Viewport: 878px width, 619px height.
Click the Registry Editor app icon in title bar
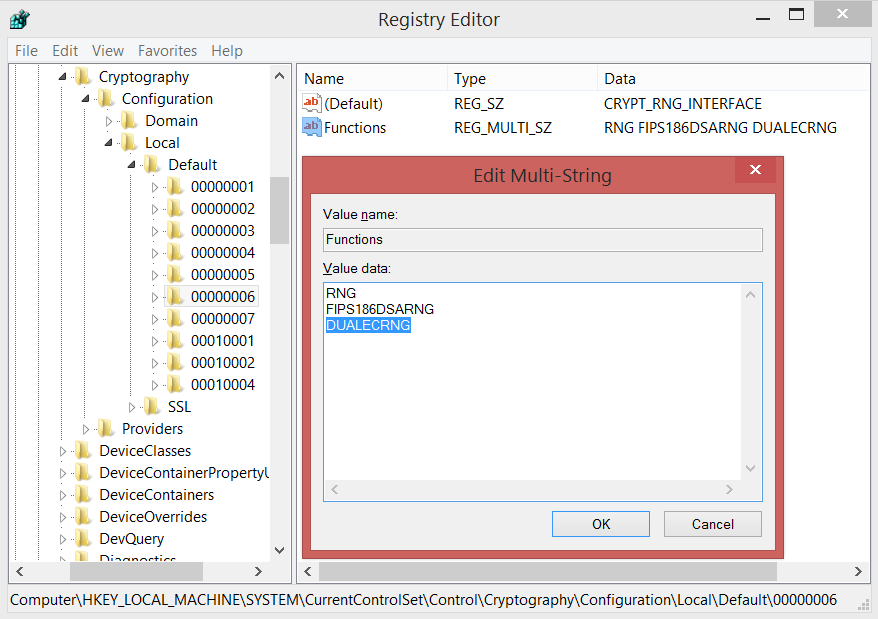(x=19, y=19)
